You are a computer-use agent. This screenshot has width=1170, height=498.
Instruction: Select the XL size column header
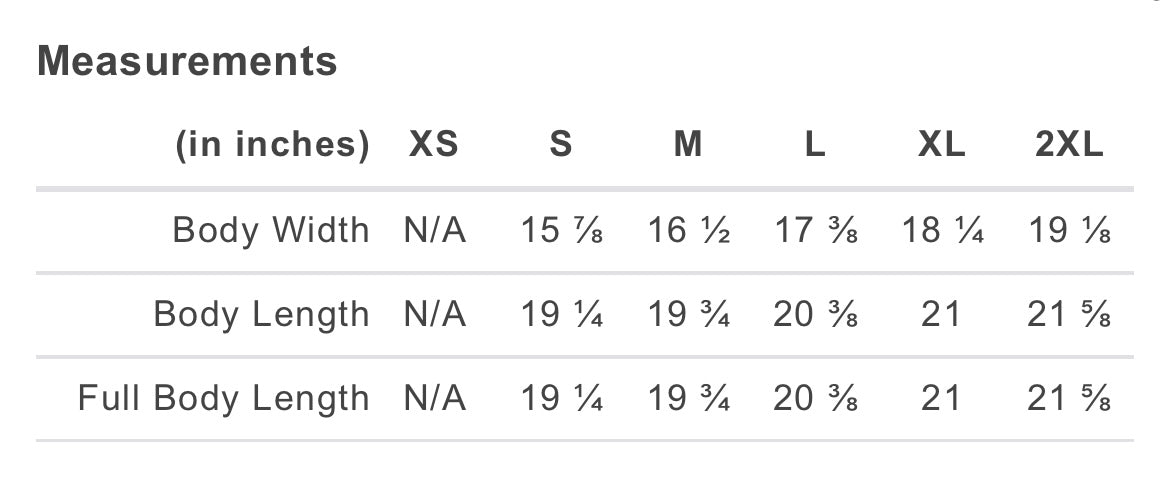942,144
